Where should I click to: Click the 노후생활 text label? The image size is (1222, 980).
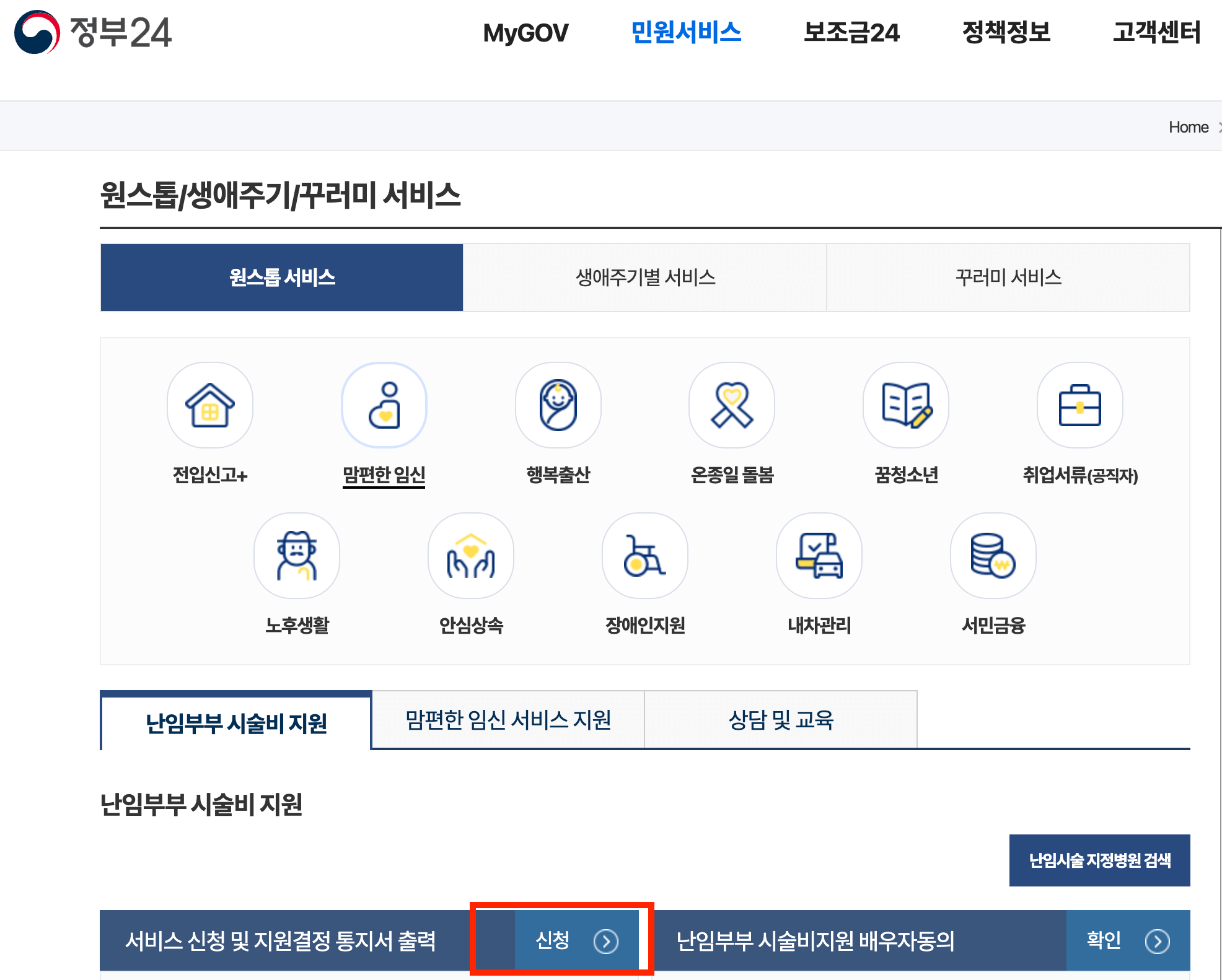tap(297, 626)
